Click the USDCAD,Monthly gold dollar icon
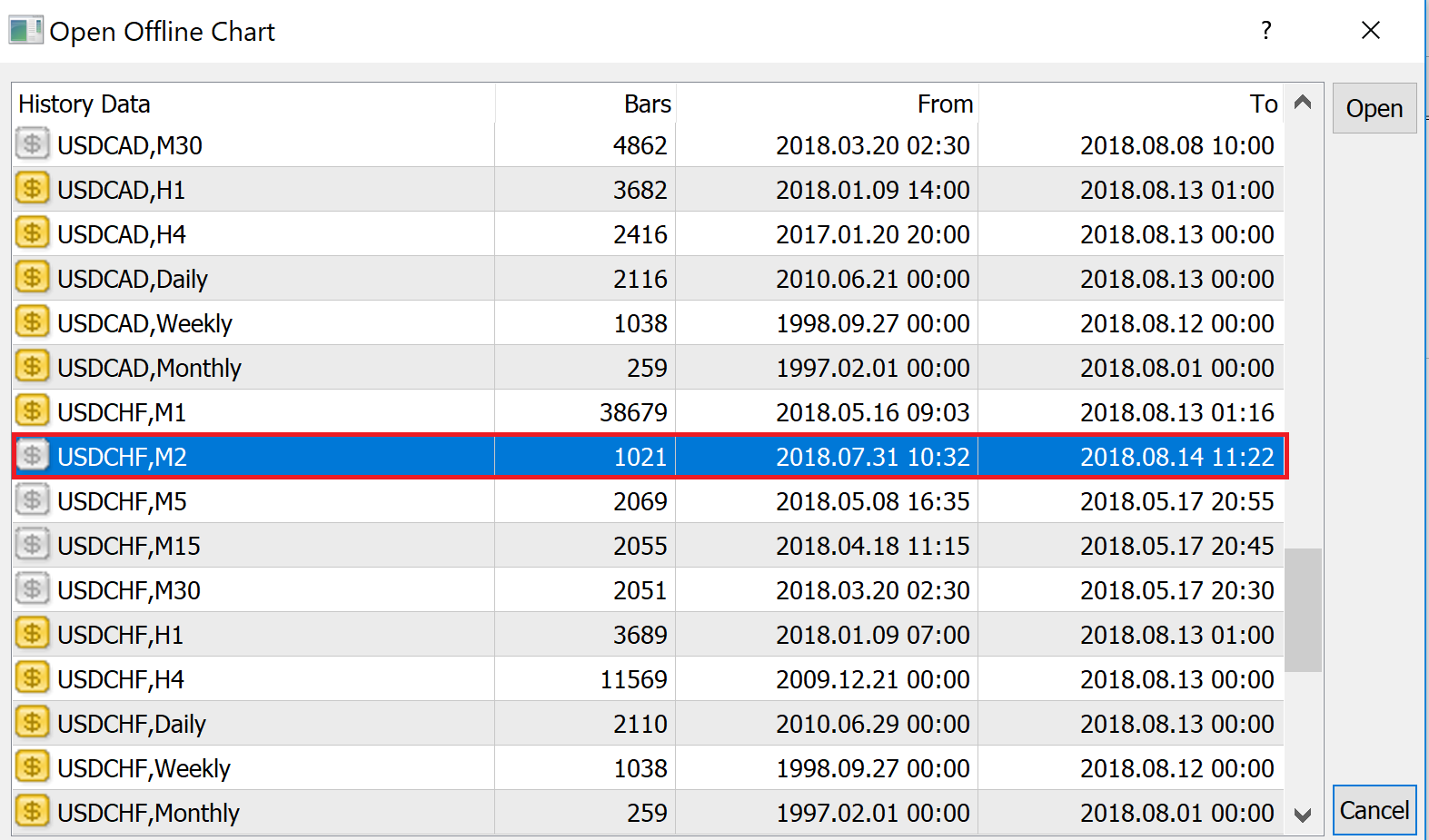Screen dimensions: 1429x840 click(33, 366)
